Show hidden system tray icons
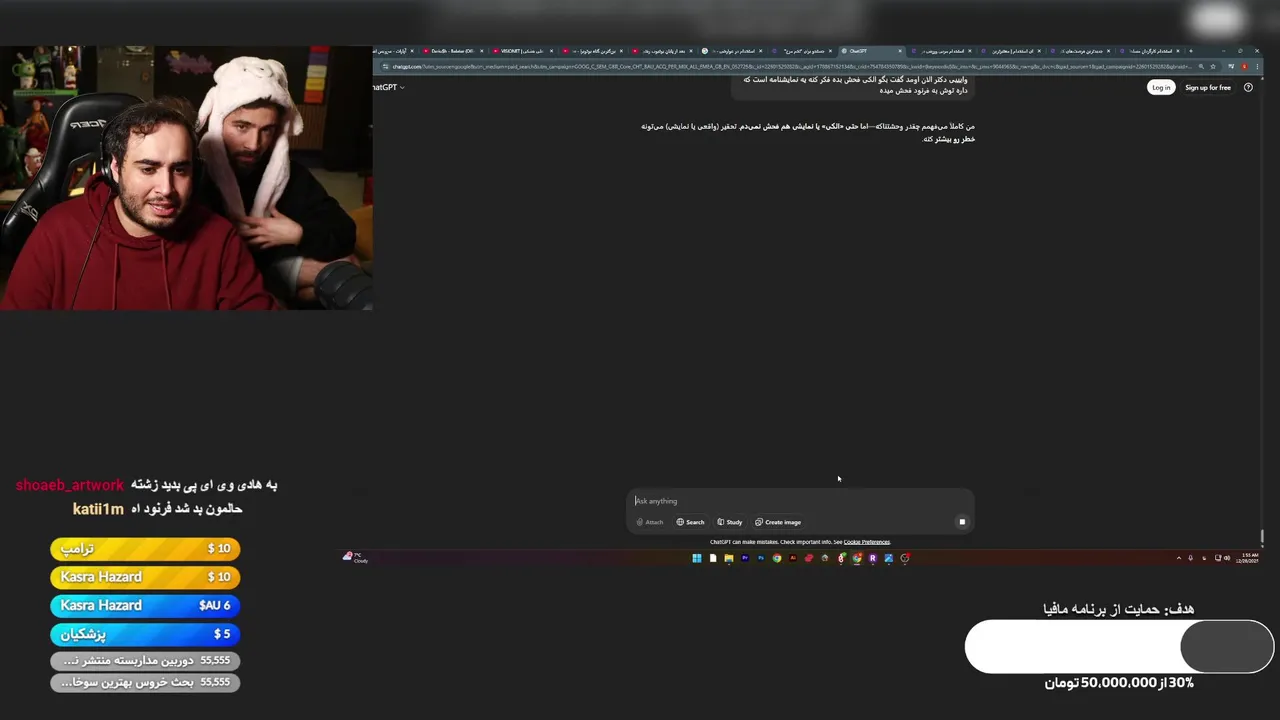This screenshot has width=1280, height=720. tap(1178, 558)
